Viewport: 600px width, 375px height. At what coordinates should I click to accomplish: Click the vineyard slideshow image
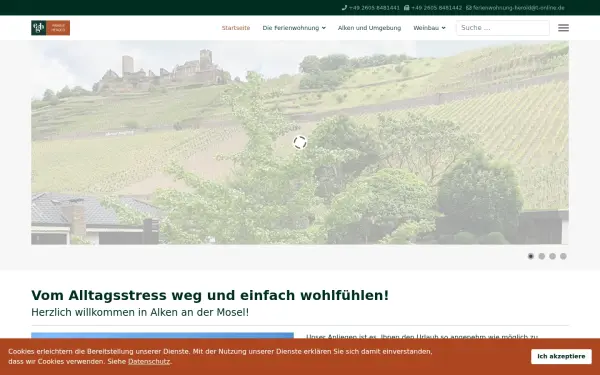(300, 142)
